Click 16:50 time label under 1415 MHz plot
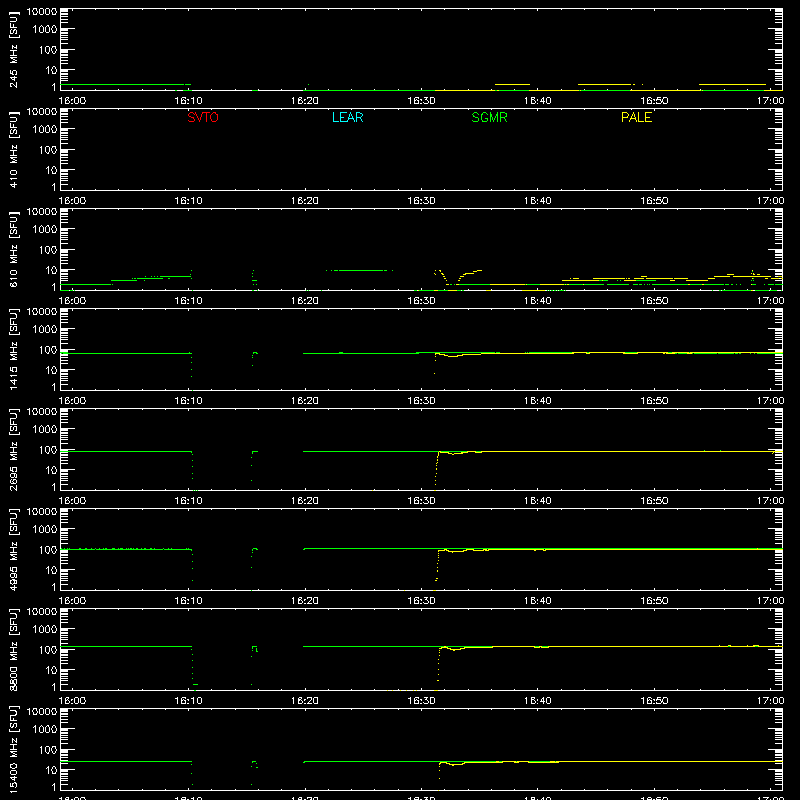The height and width of the screenshot is (800, 800). pyautogui.click(x=654, y=401)
